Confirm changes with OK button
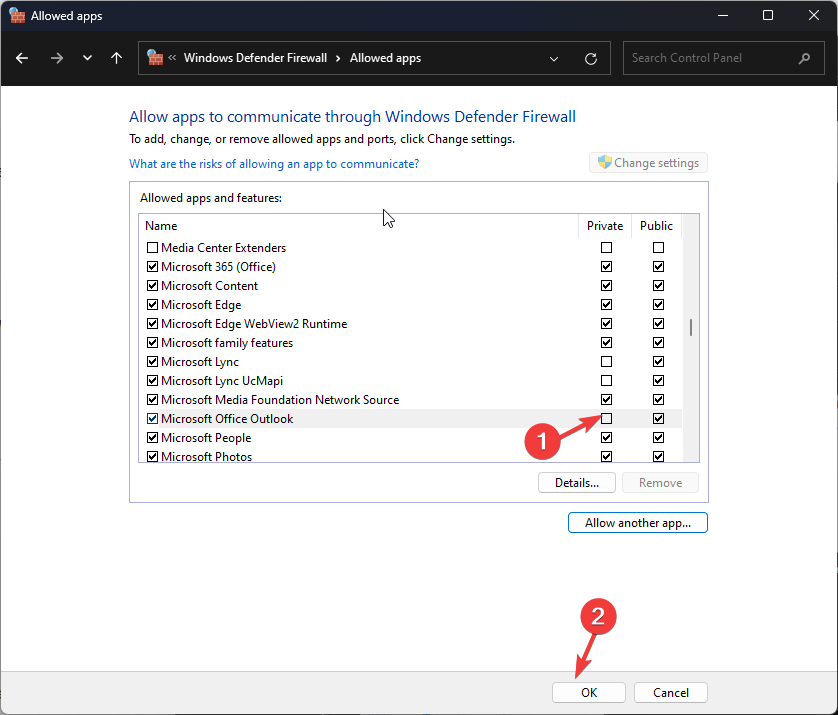This screenshot has height=715, width=838. coord(589,693)
